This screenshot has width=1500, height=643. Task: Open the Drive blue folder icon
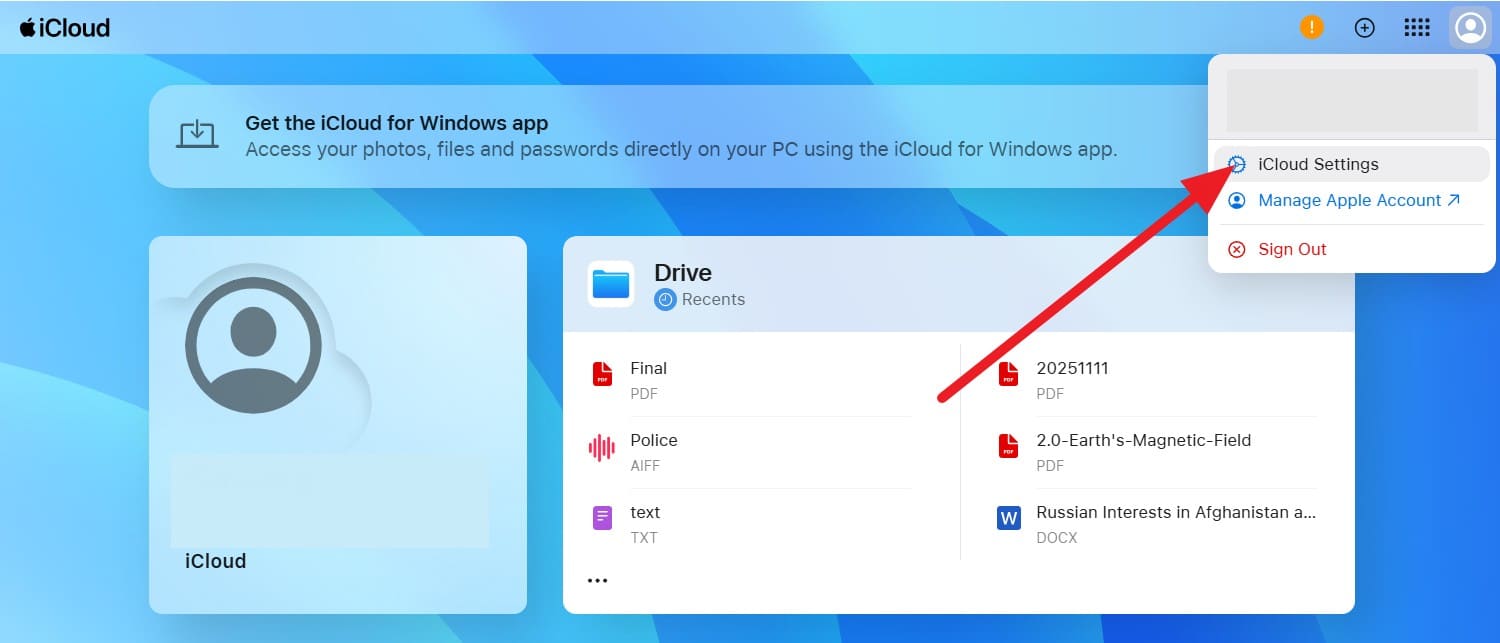[x=610, y=283]
